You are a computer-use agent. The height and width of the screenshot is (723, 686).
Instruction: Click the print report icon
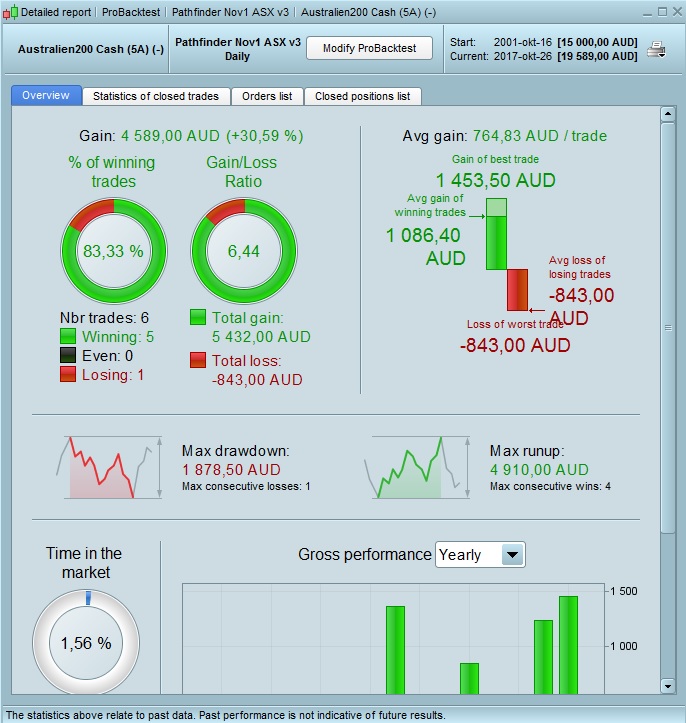click(x=656, y=49)
